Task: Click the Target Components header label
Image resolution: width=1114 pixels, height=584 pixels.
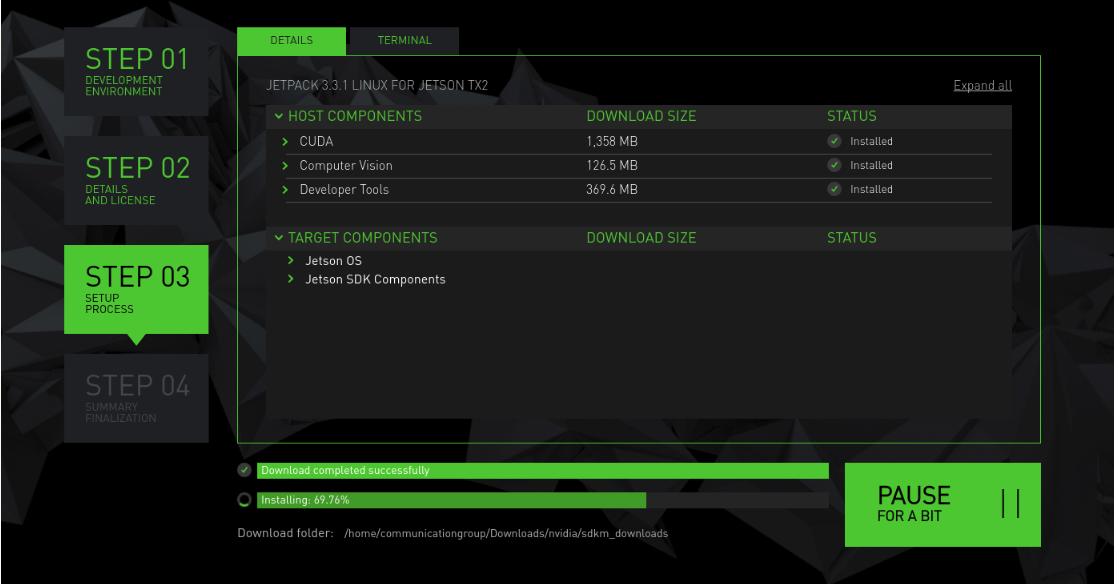Action: (362, 238)
